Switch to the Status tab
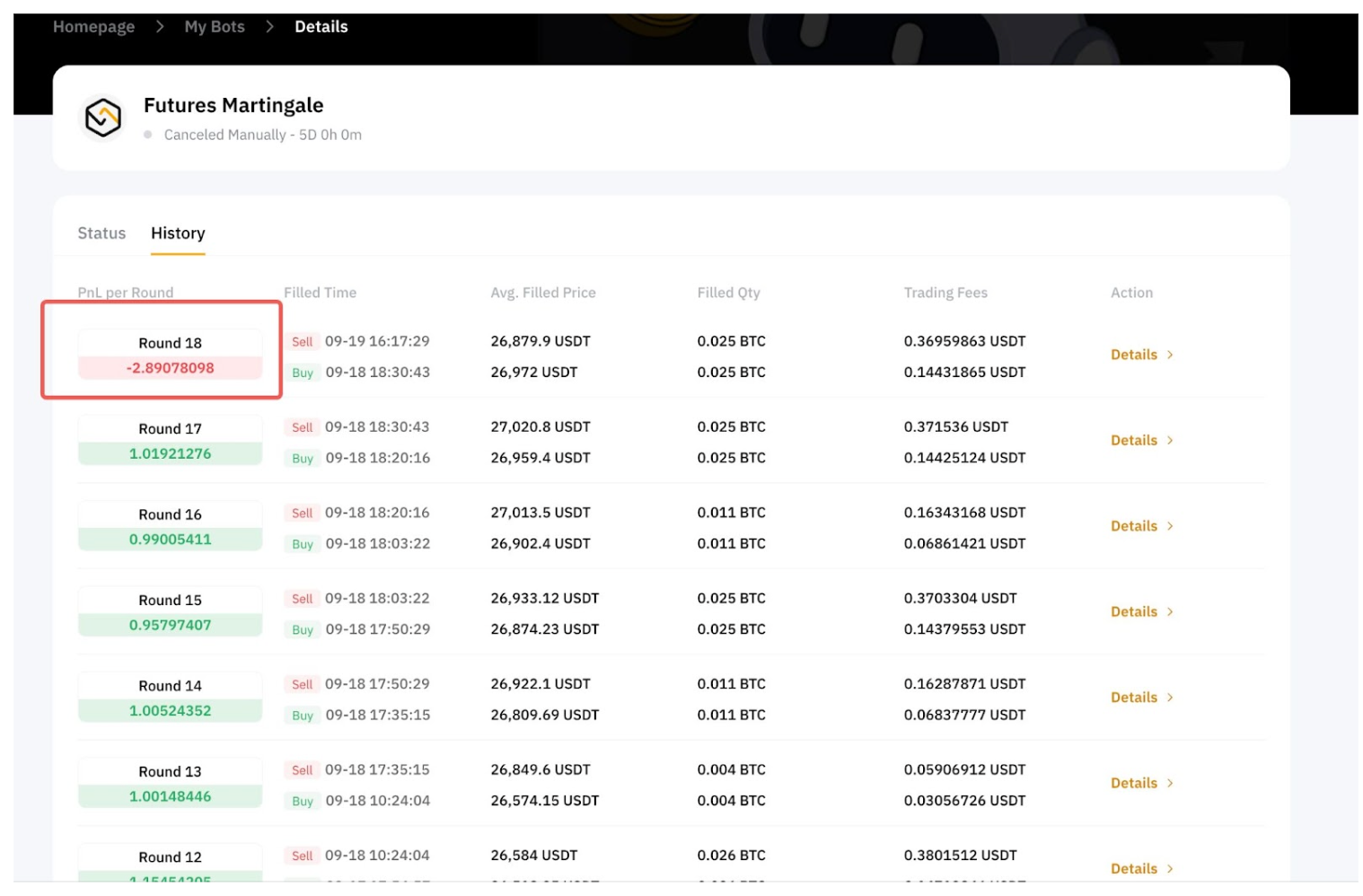 101,233
